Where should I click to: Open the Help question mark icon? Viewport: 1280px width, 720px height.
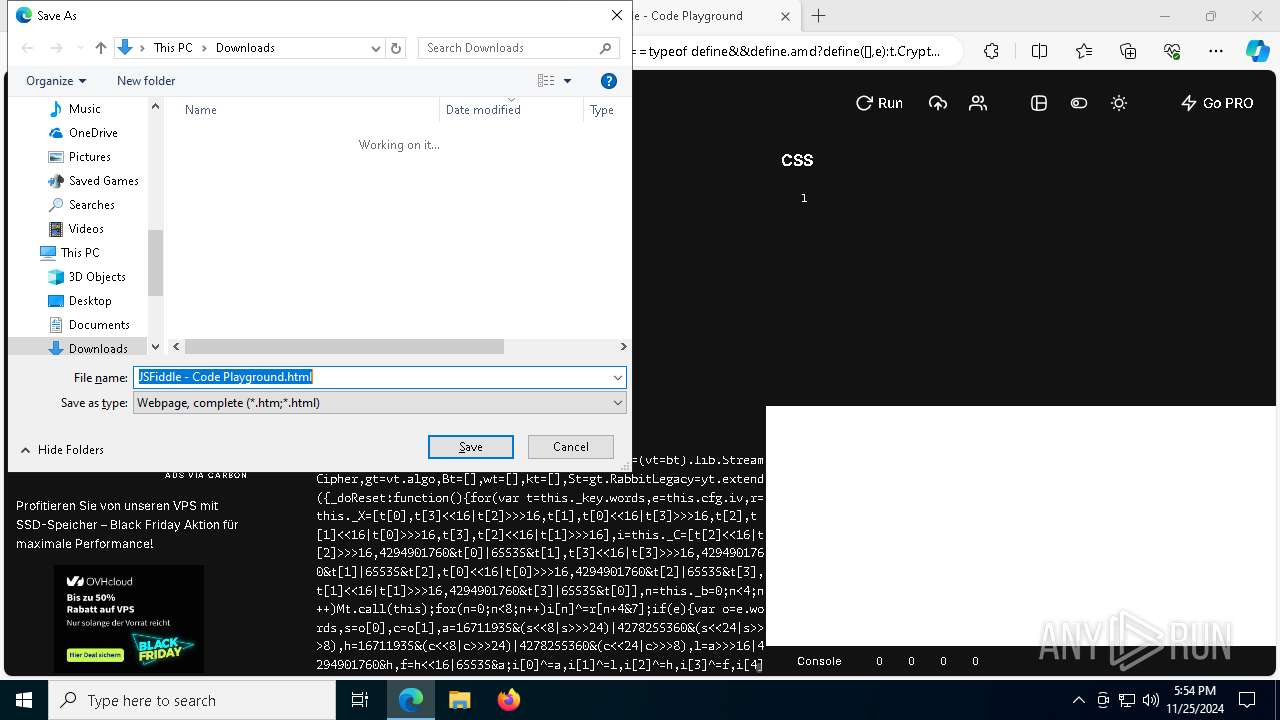click(x=609, y=81)
